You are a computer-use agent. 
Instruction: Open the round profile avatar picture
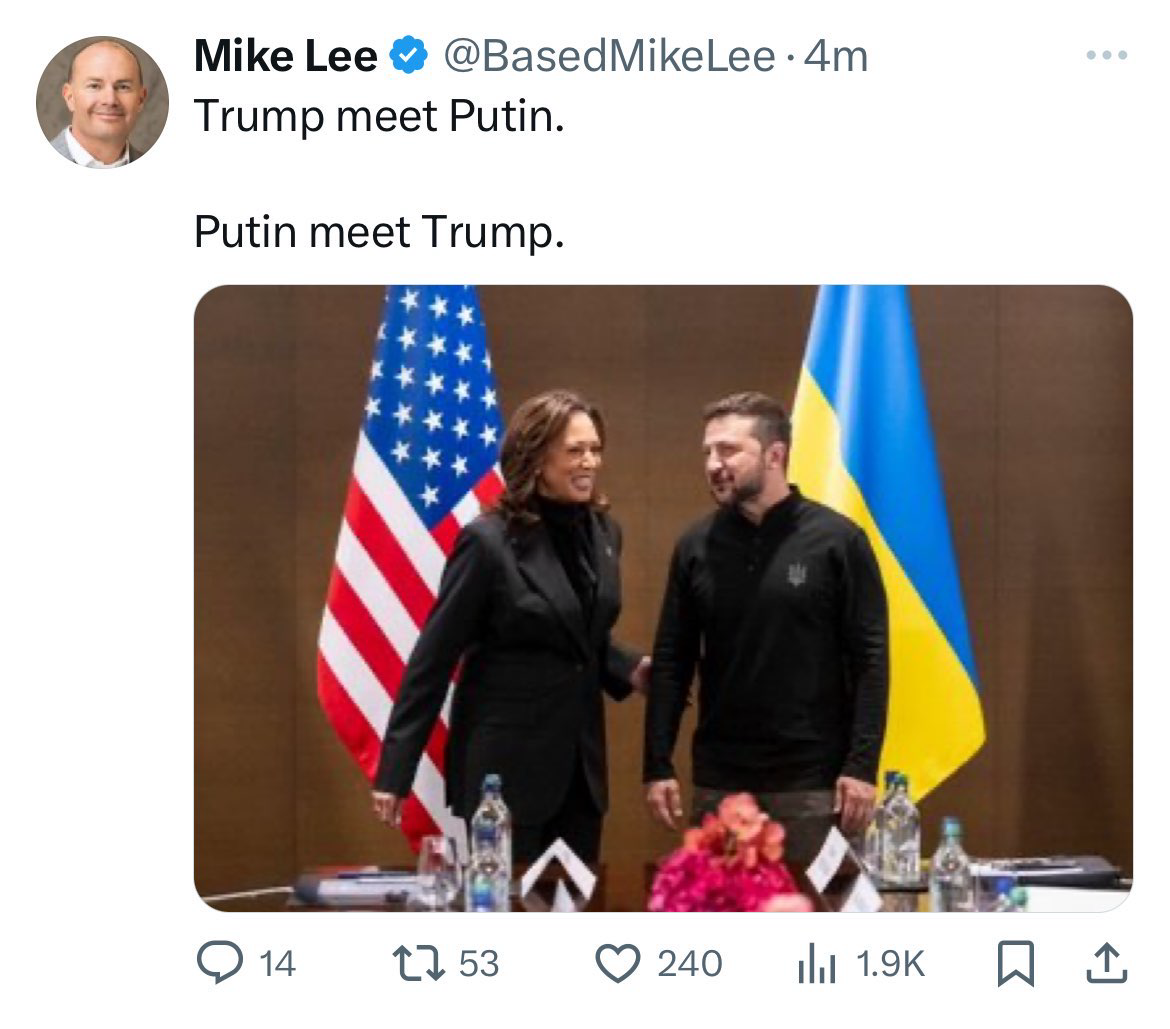(102, 102)
